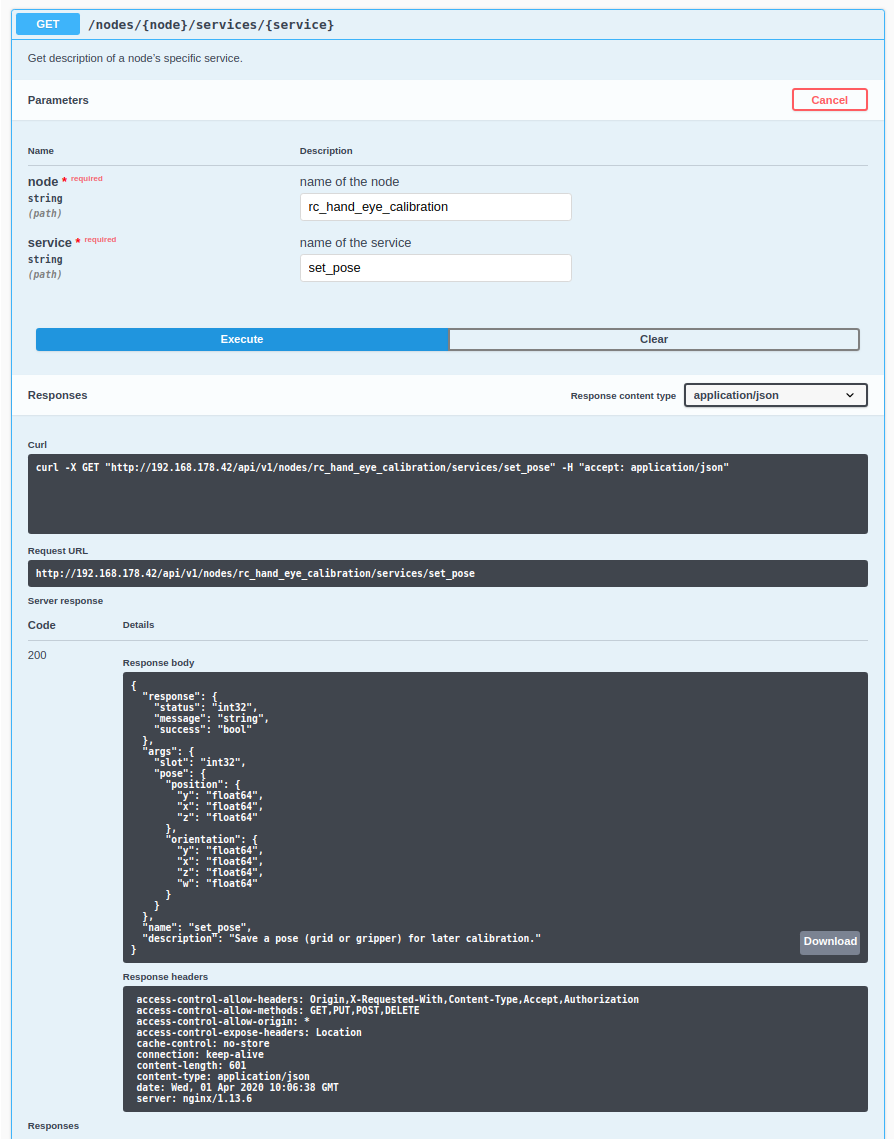Click the curl command code block
Viewport: 894px width, 1139px height.
point(447,493)
